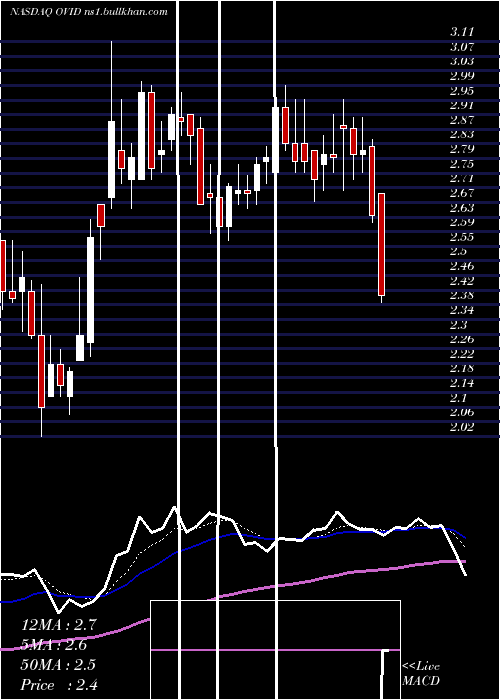The height and width of the screenshot is (700, 500).
Task: Click the 2.18 price axis label
Action: coord(462,368)
